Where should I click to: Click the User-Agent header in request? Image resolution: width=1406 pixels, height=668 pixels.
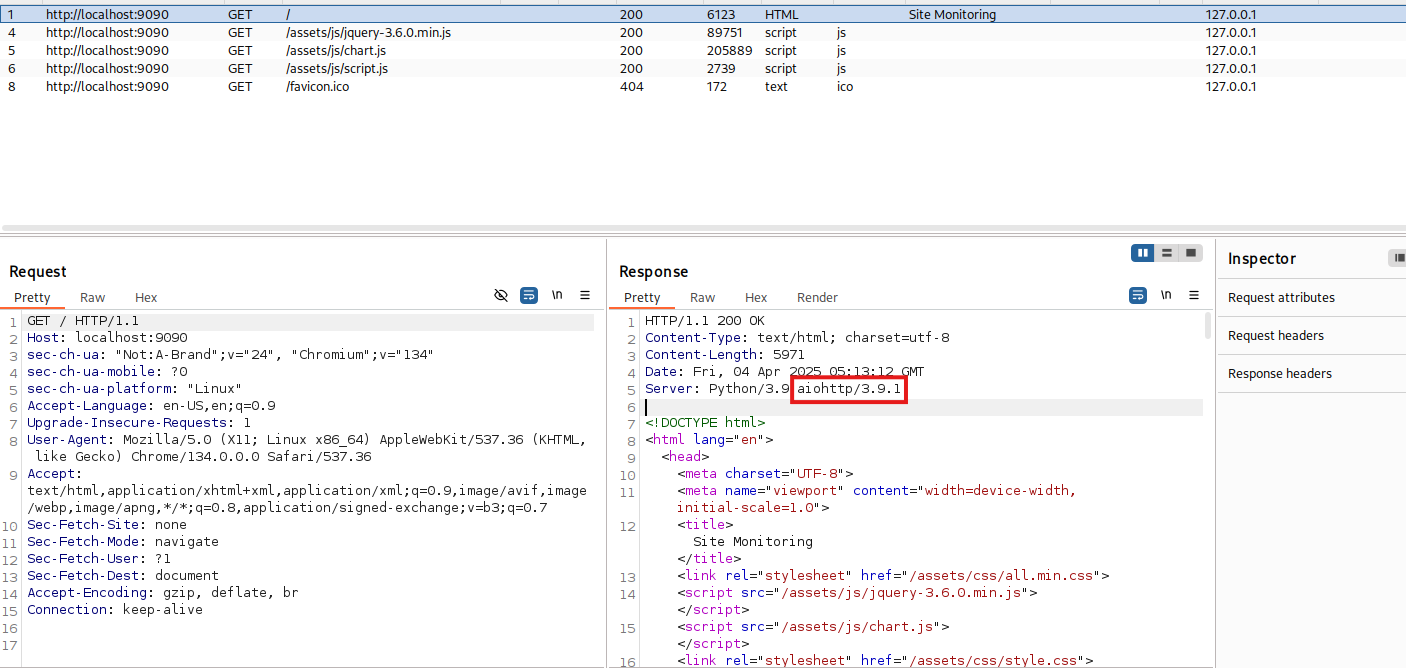point(306,448)
